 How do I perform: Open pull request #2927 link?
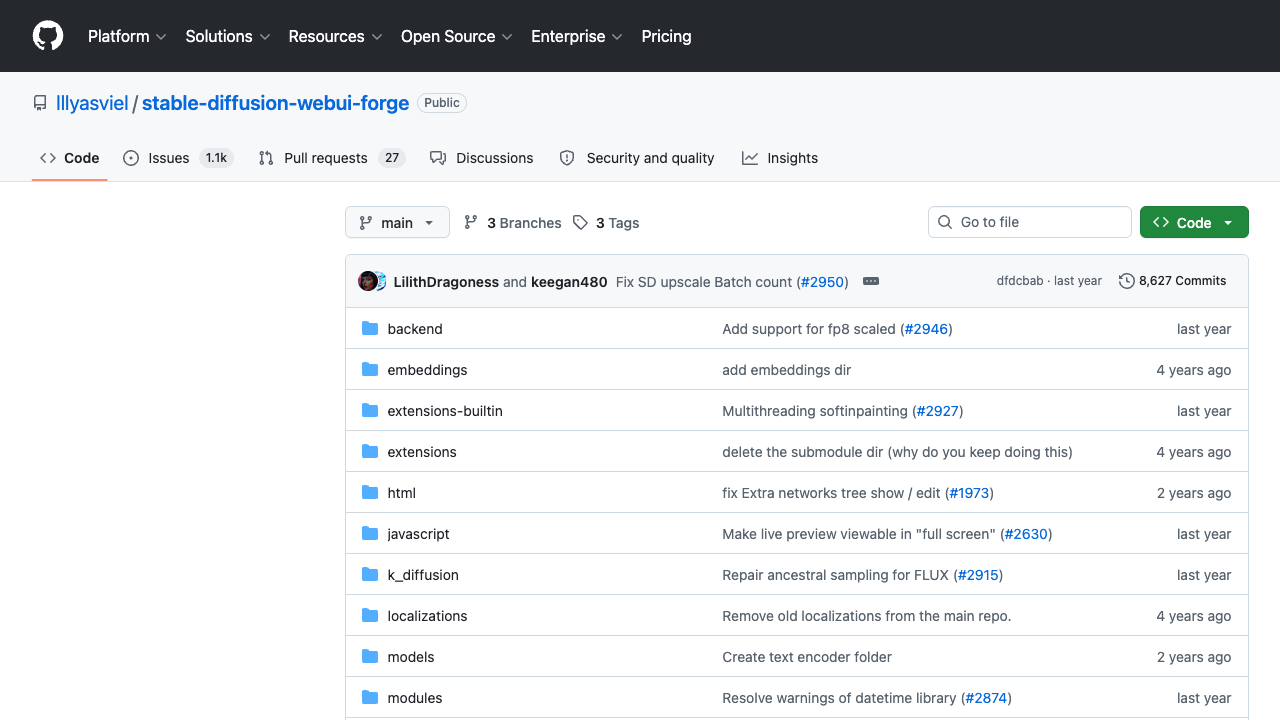[938, 411]
